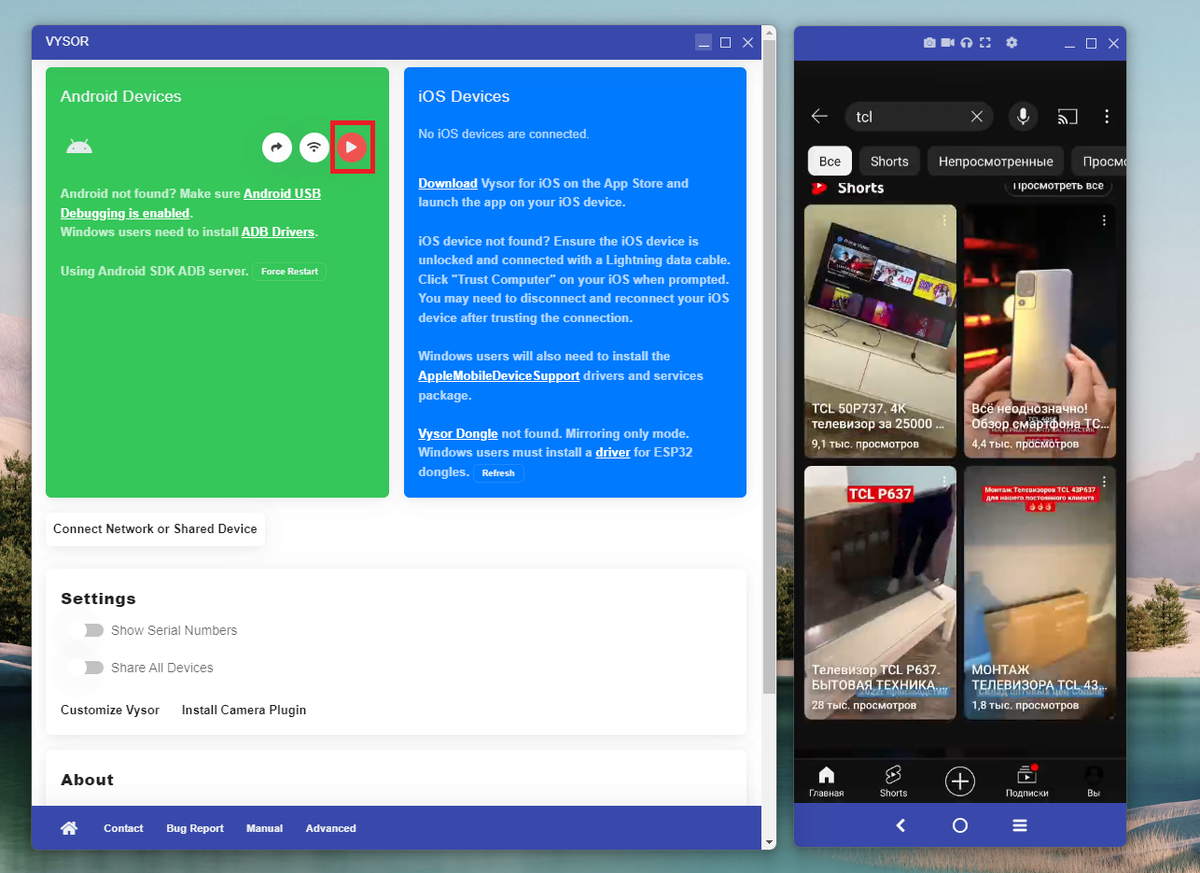The width and height of the screenshot is (1200, 873).
Task: Open Advanced in the bottom bar
Action: pyautogui.click(x=331, y=828)
